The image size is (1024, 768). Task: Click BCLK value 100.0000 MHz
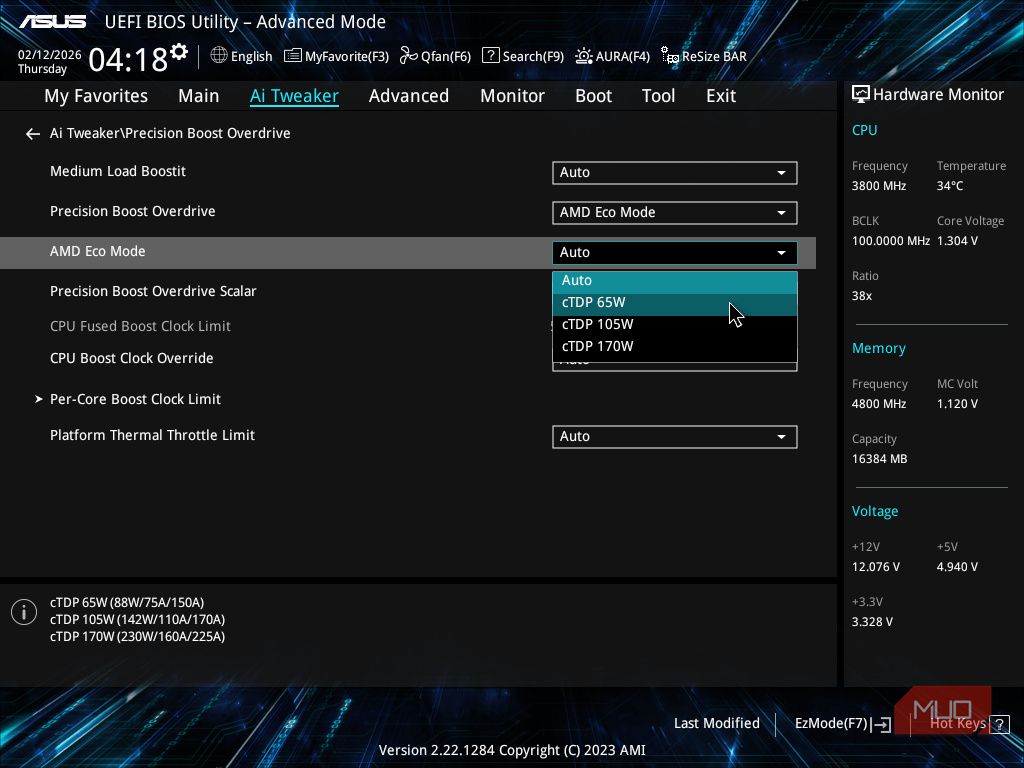point(891,241)
